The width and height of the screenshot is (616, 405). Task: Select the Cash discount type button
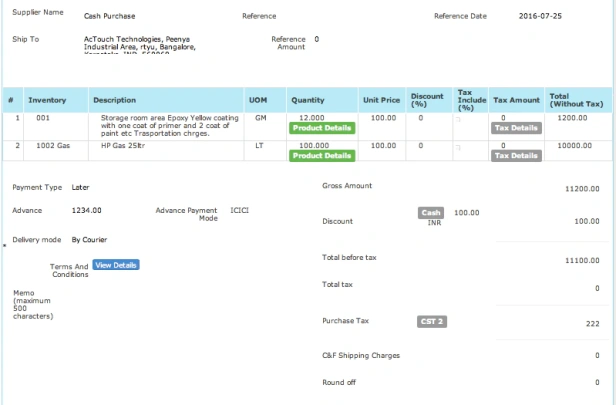pyautogui.click(x=431, y=213)
